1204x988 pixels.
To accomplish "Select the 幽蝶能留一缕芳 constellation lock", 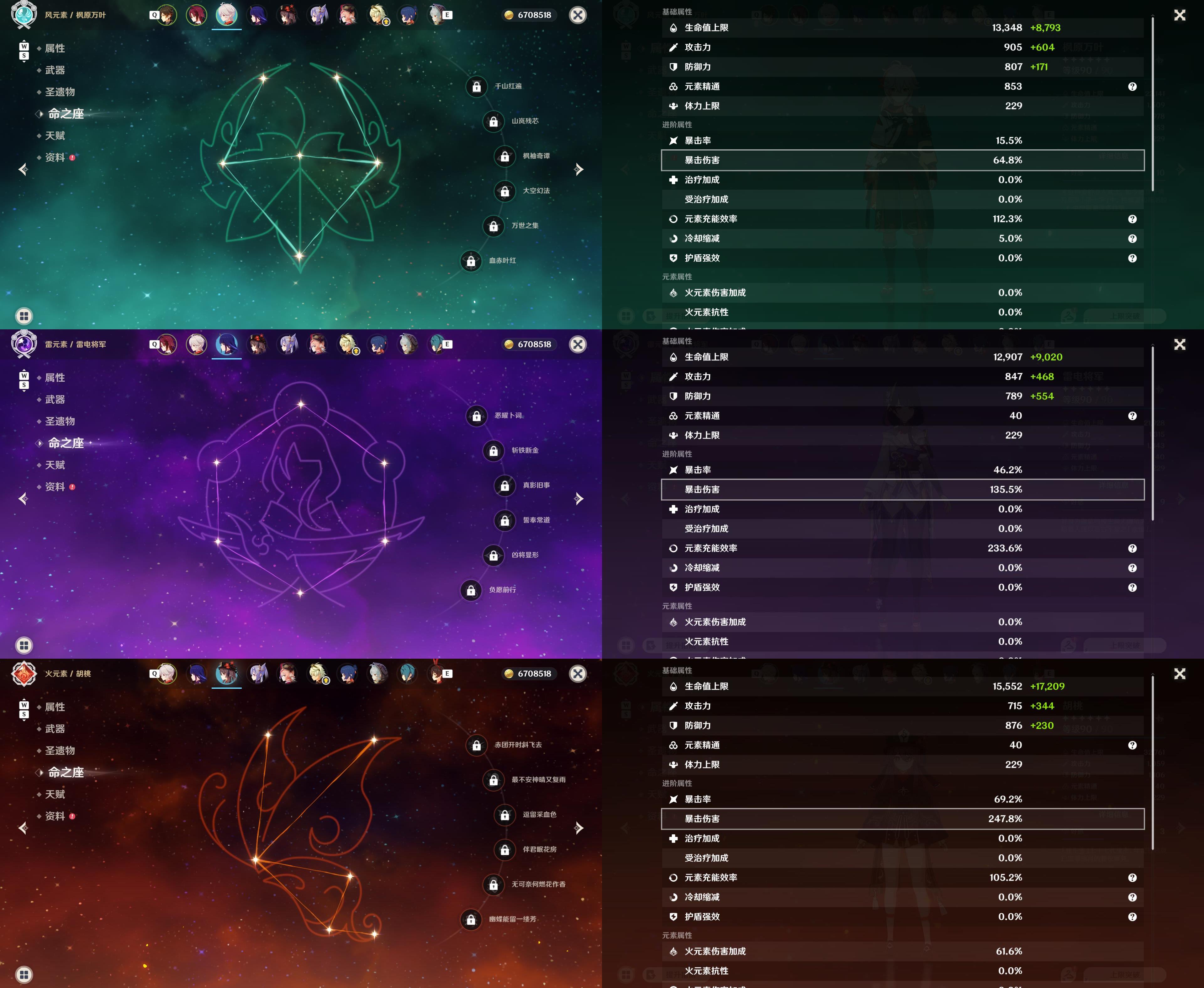I will 471,920.
